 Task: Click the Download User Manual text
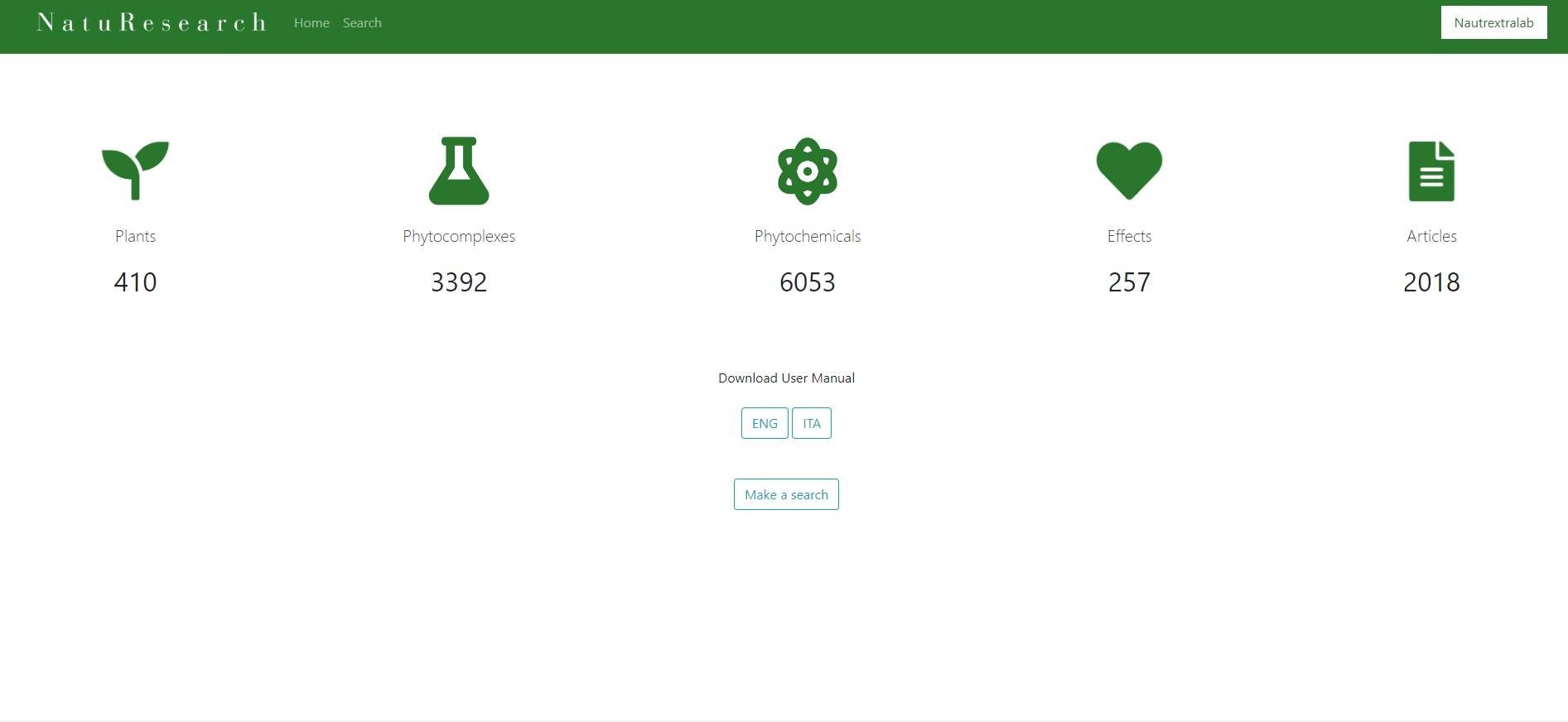click(786, 378)
